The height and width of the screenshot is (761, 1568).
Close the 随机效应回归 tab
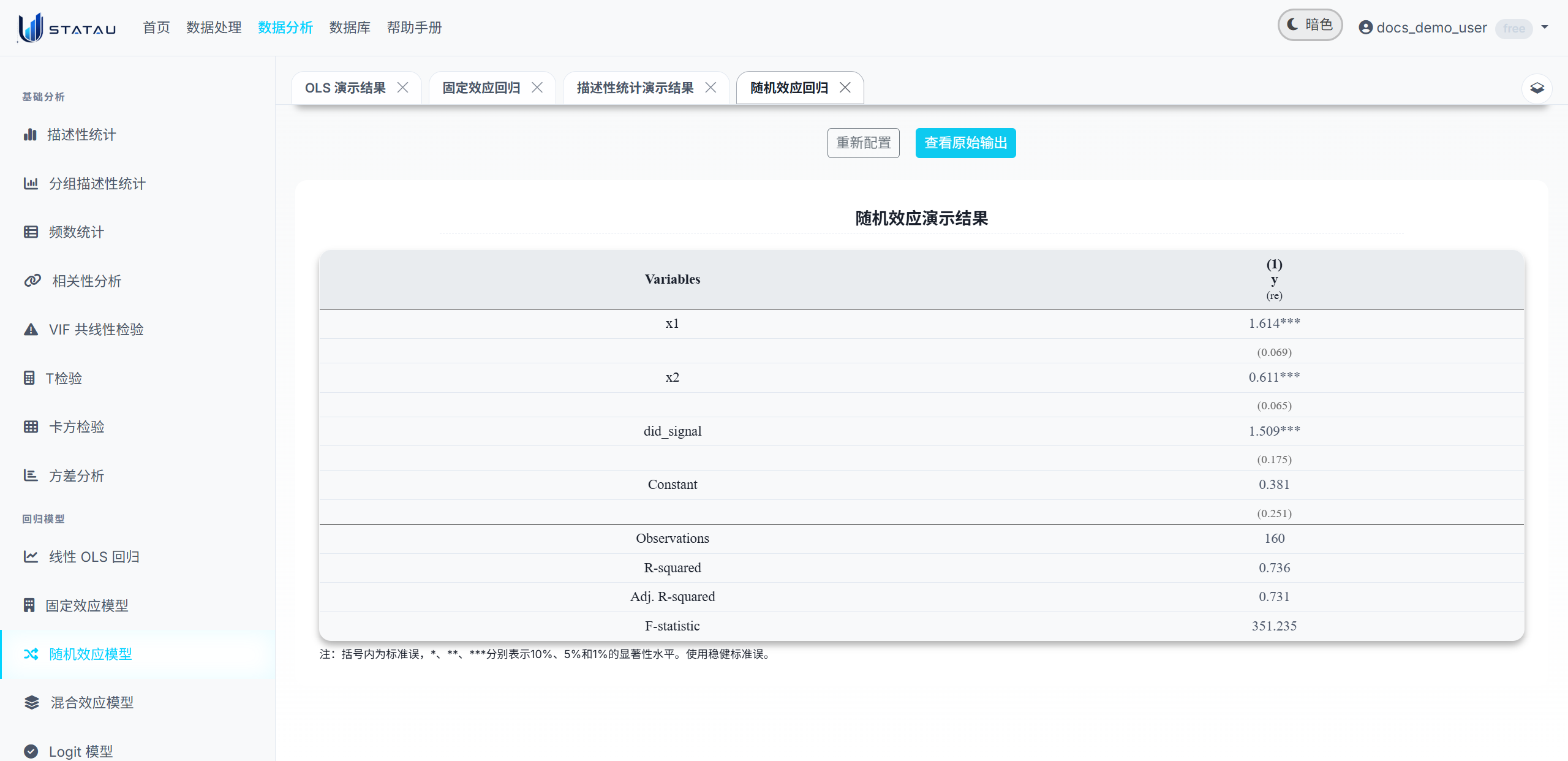pyautogui.click(x=845, y=88)
